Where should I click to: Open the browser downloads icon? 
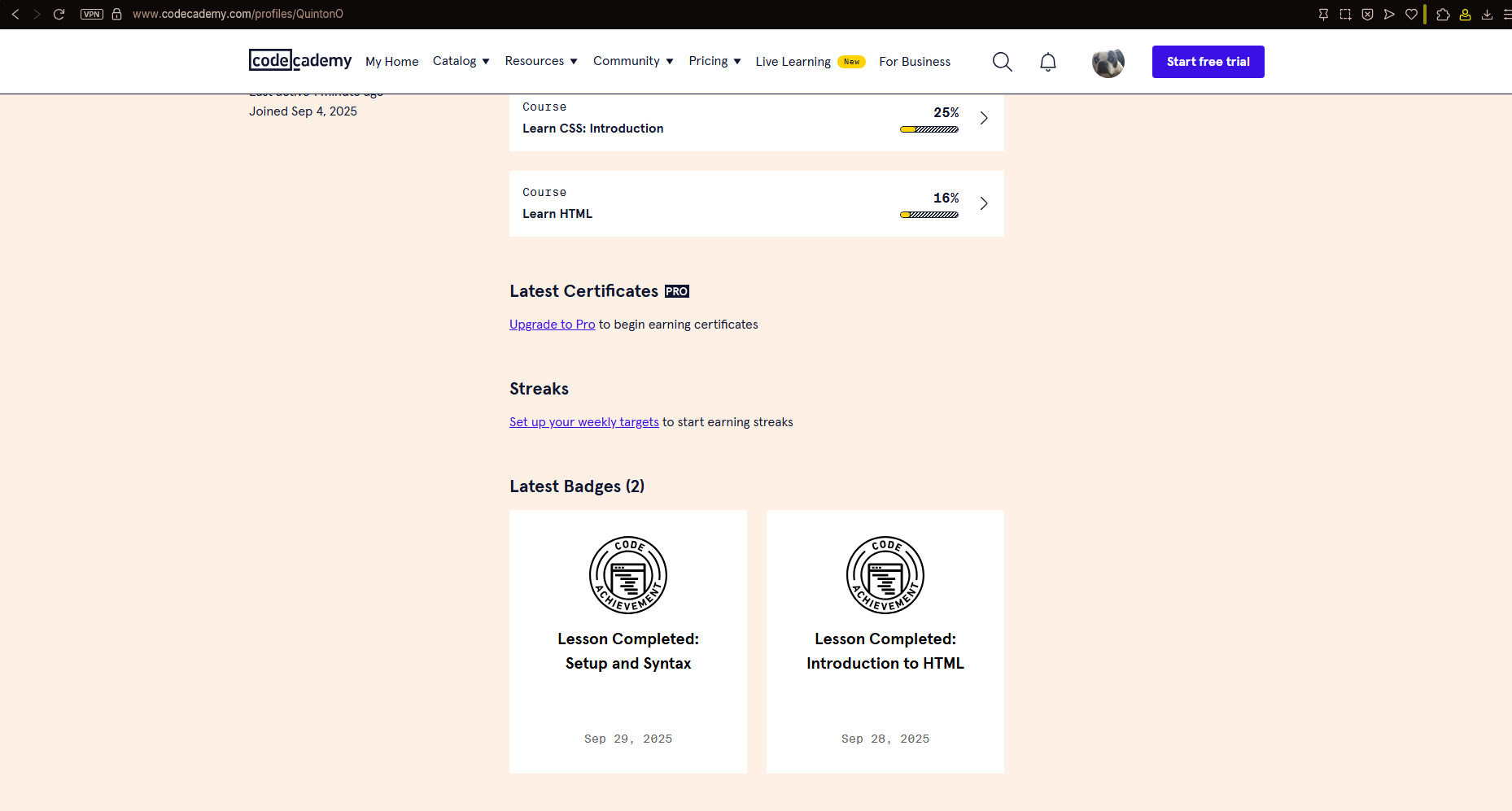click(x=1487, y=14)
